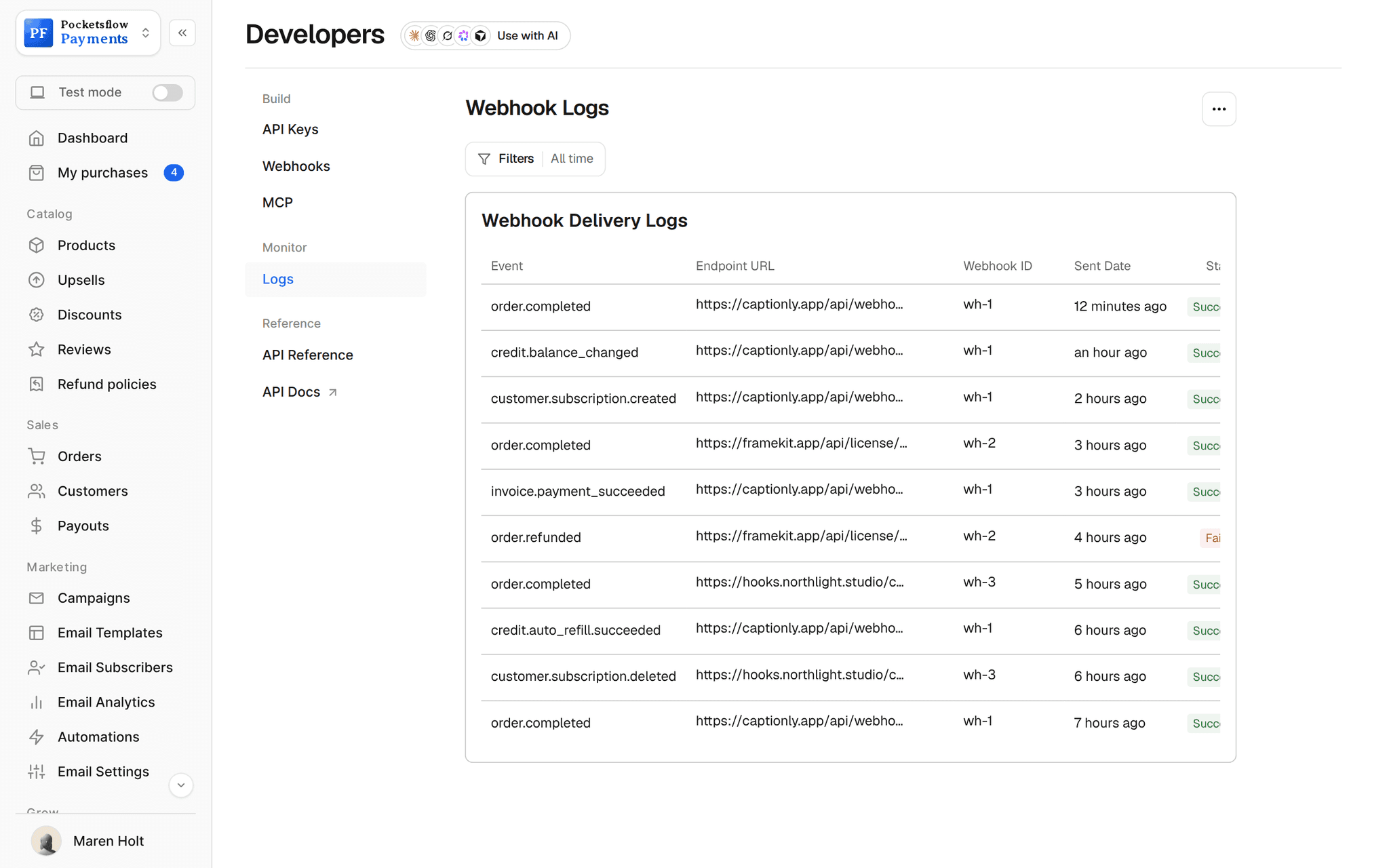This screenshot has width=1389, height=868.
Task: Open the API Keys section
Action: pyautogui.click(x=290, y=130)
